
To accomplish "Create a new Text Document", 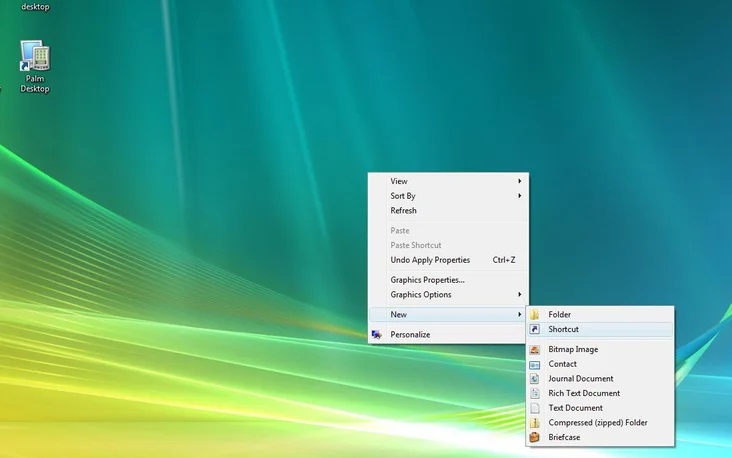I will tap(600, 408).
